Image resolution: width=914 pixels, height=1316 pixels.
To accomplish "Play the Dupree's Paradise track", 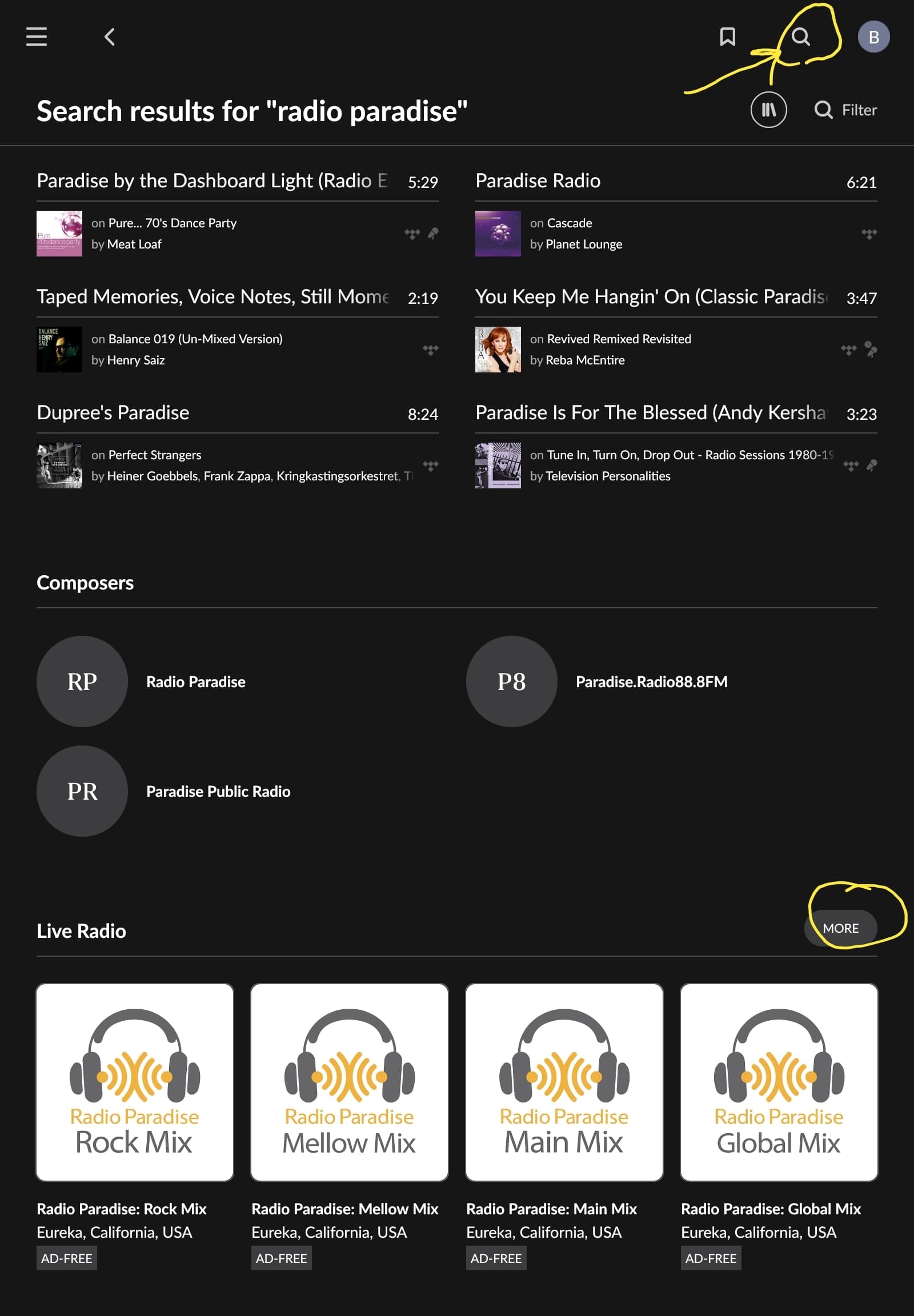I will (x=113, y=413).
